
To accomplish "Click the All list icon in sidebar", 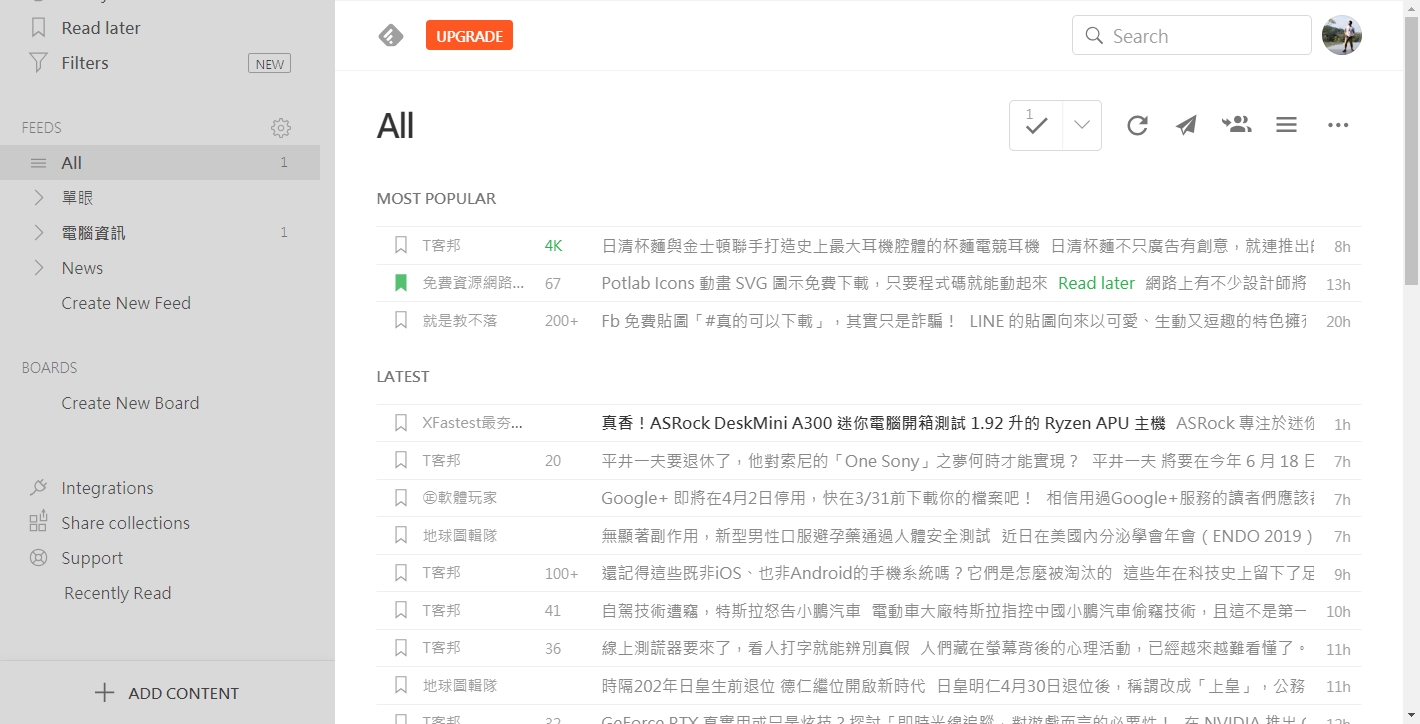I will coord(38,163).
